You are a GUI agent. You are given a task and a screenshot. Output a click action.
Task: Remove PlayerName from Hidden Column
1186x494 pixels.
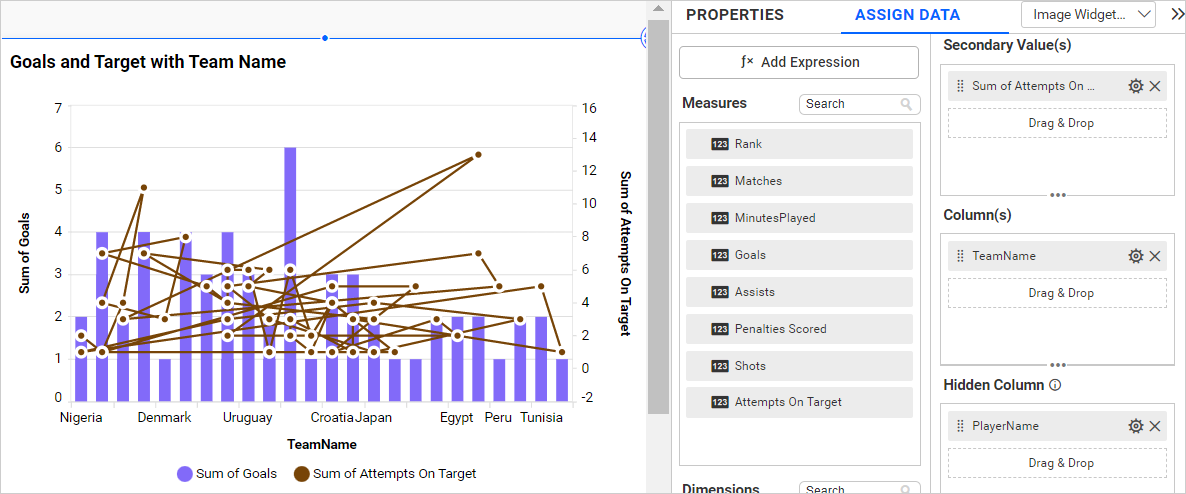pos(1155,426)
